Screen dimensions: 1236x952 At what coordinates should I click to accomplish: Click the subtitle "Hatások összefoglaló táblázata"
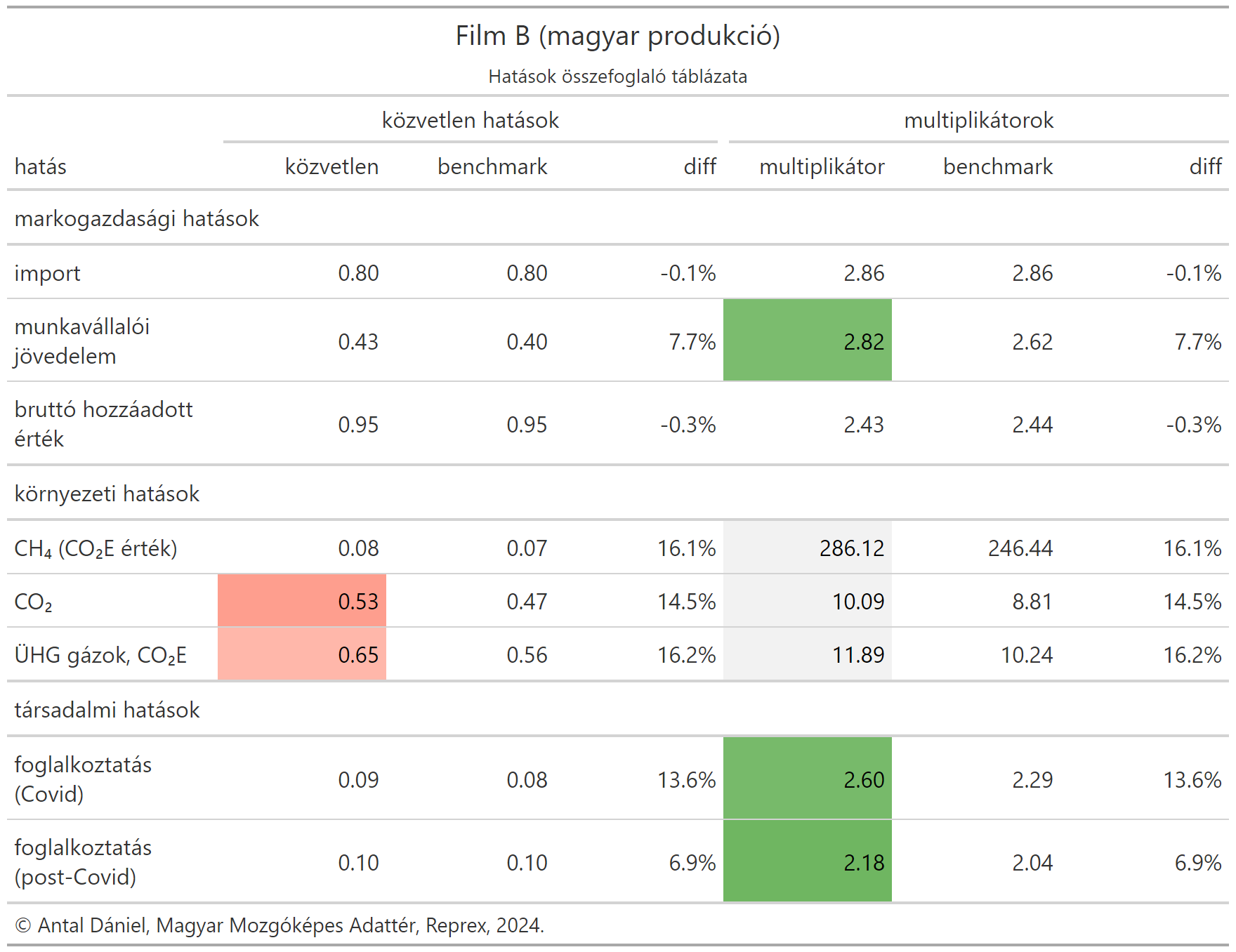tap(617, 77)
